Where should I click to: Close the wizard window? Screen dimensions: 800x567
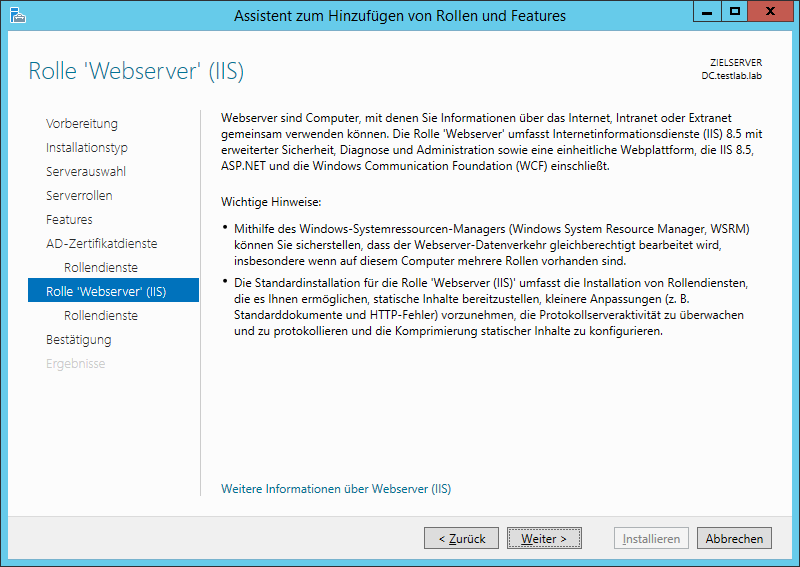pos(771,12)
